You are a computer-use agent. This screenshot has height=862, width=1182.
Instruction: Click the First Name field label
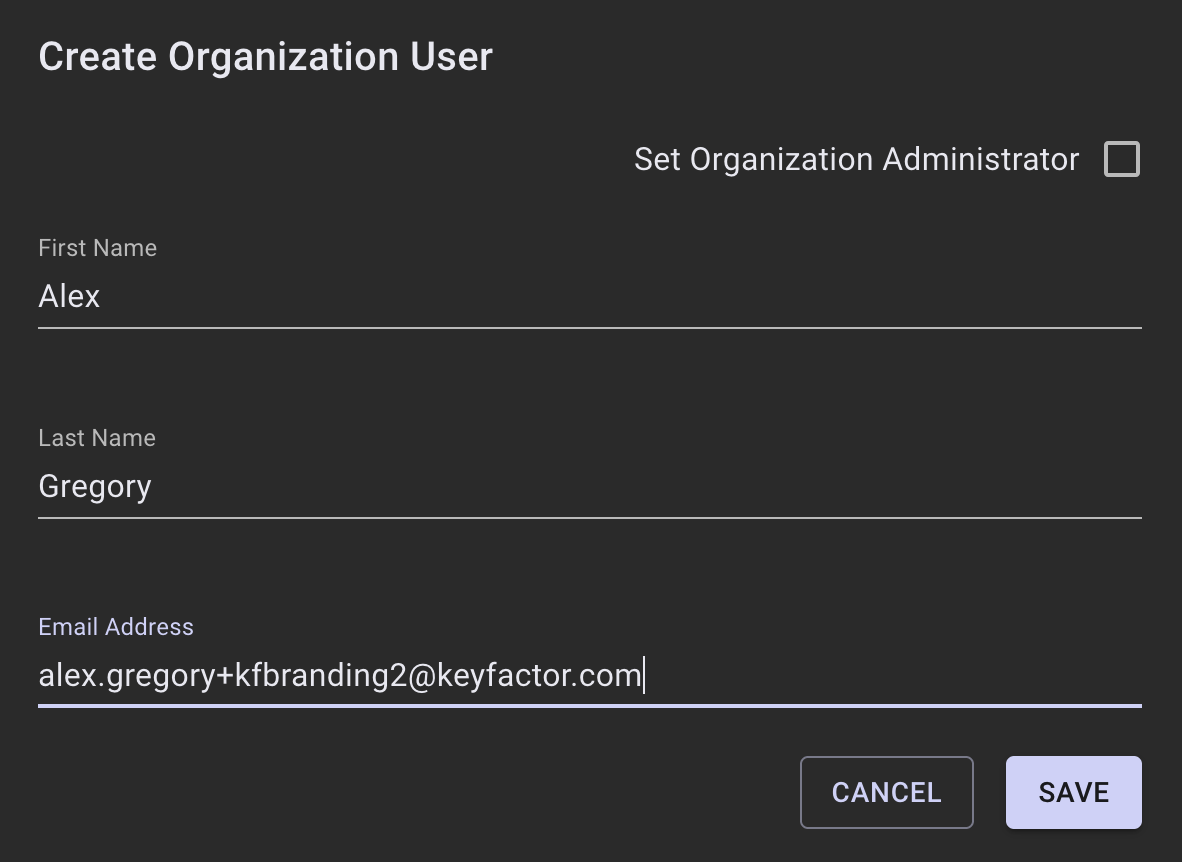[97, 248]
